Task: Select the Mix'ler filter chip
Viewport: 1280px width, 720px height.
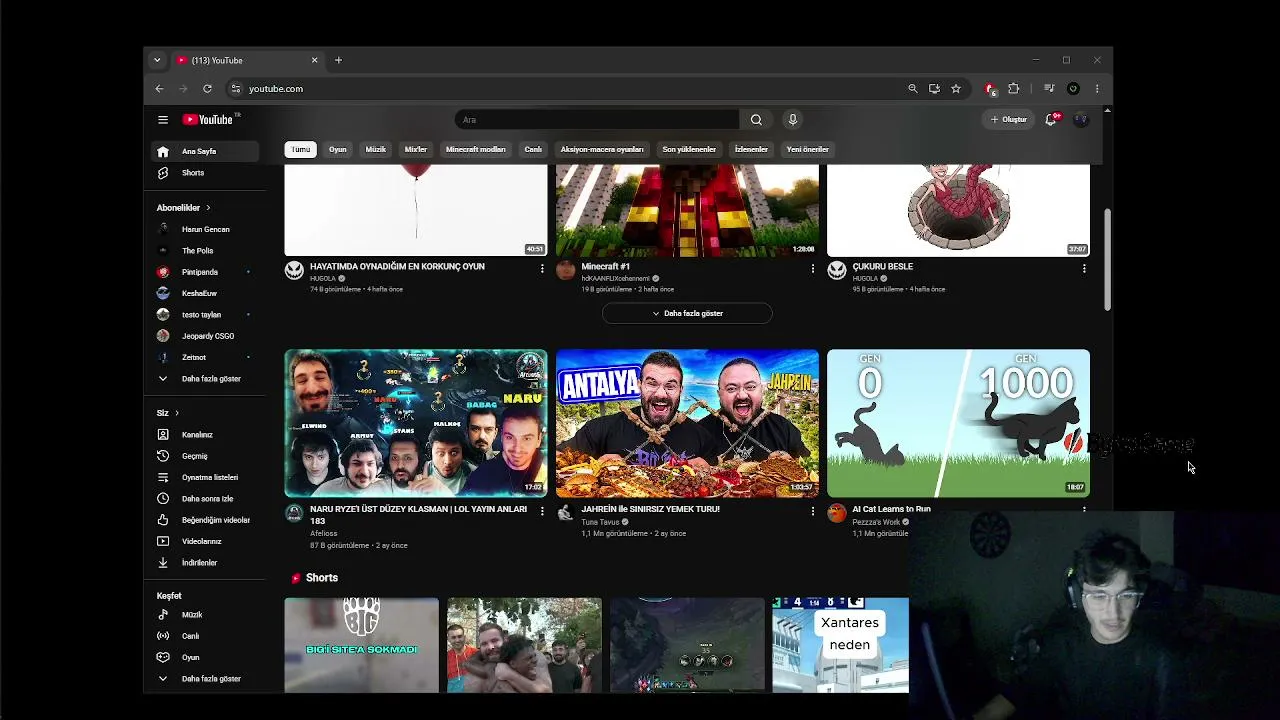Action: (416, 150)
